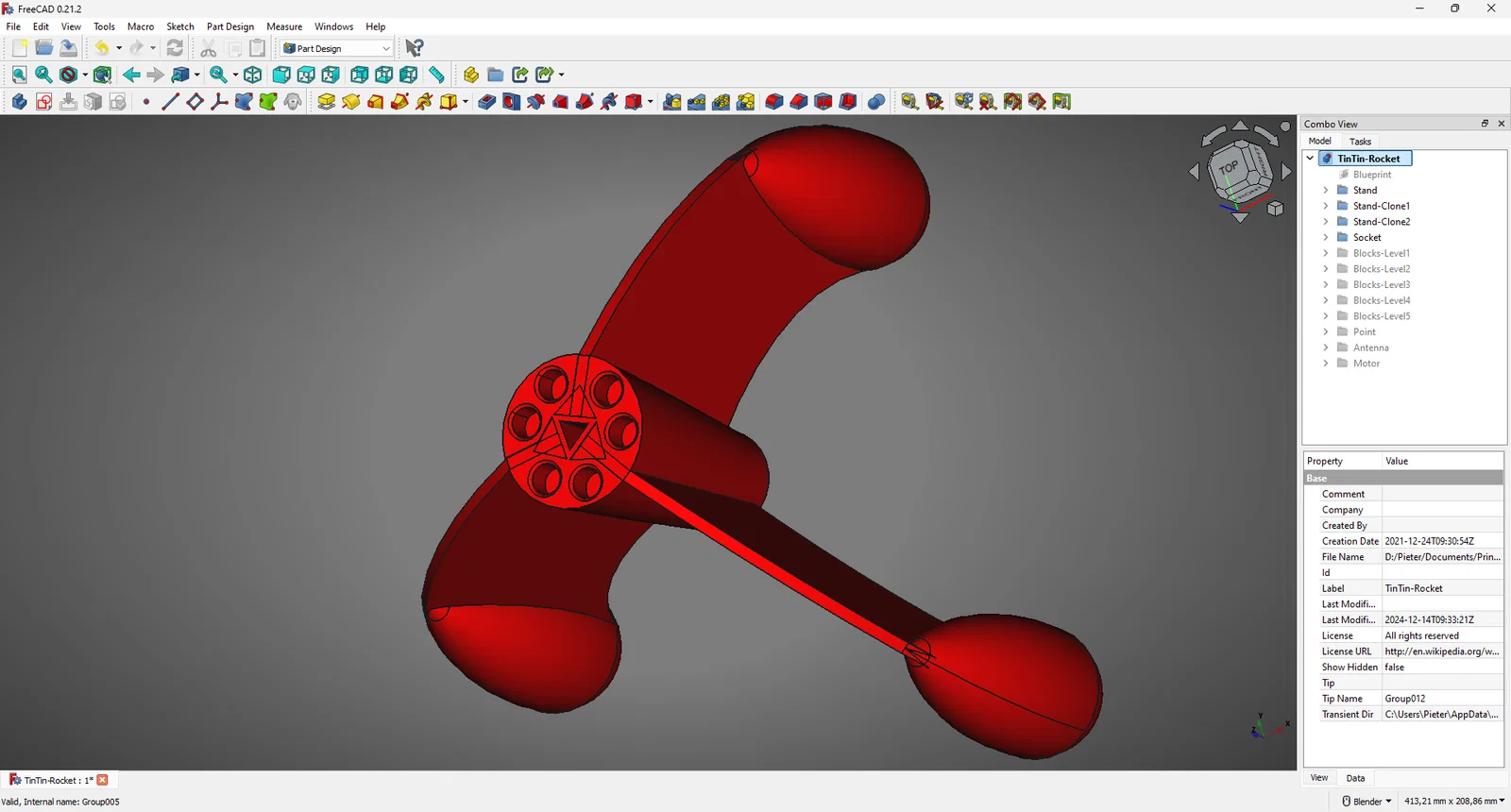Expand the Blocks-Level1 group
This screenshot has height=812, width=1511.
1326,253
